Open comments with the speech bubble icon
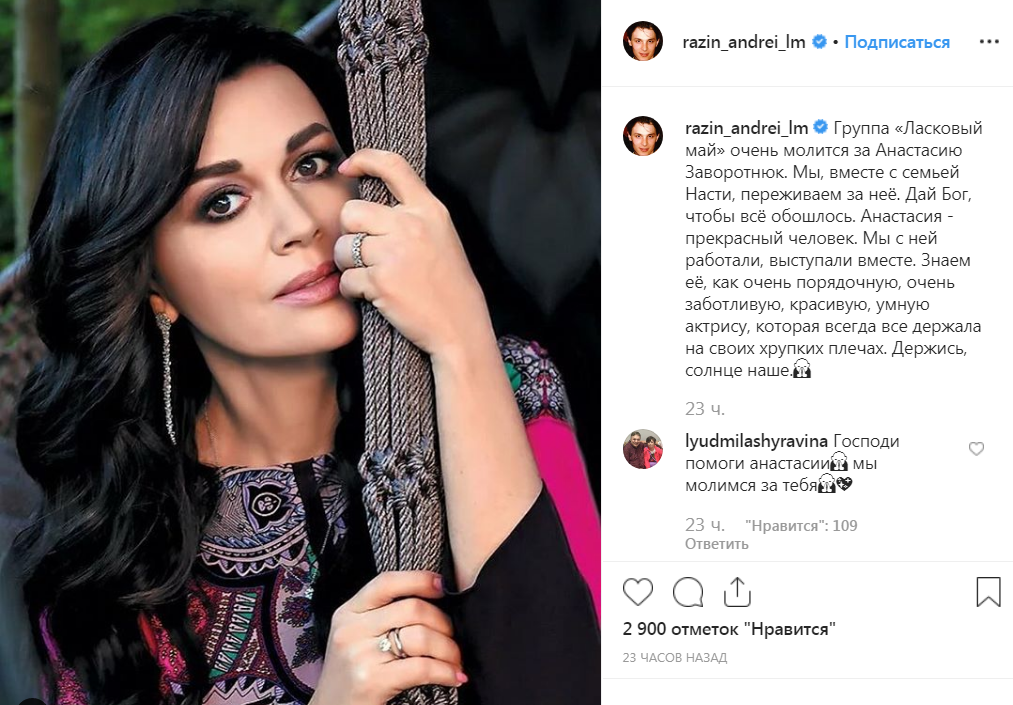1013x705 pixels. point(688,592)
